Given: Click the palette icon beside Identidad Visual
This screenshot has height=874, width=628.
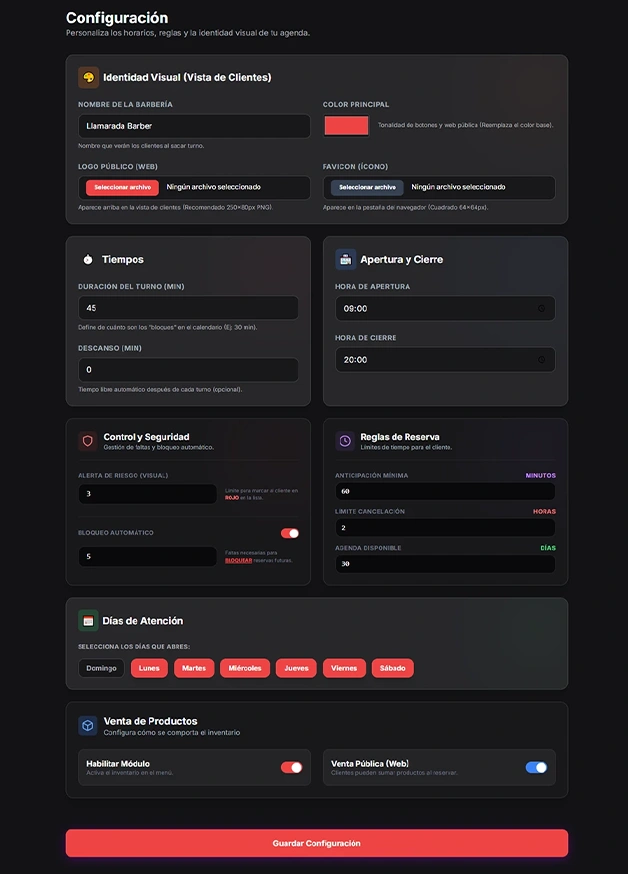Looking at the screenshot, I should pyautogui.click(x=88, y=77).
